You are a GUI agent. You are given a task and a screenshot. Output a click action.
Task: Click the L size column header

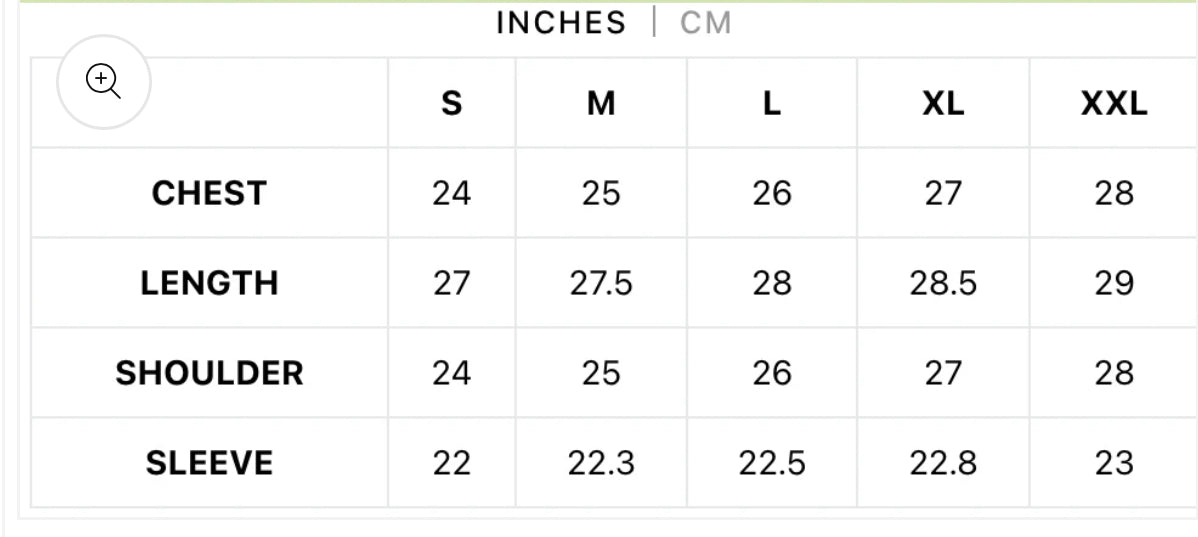click(x=771, y=103)
